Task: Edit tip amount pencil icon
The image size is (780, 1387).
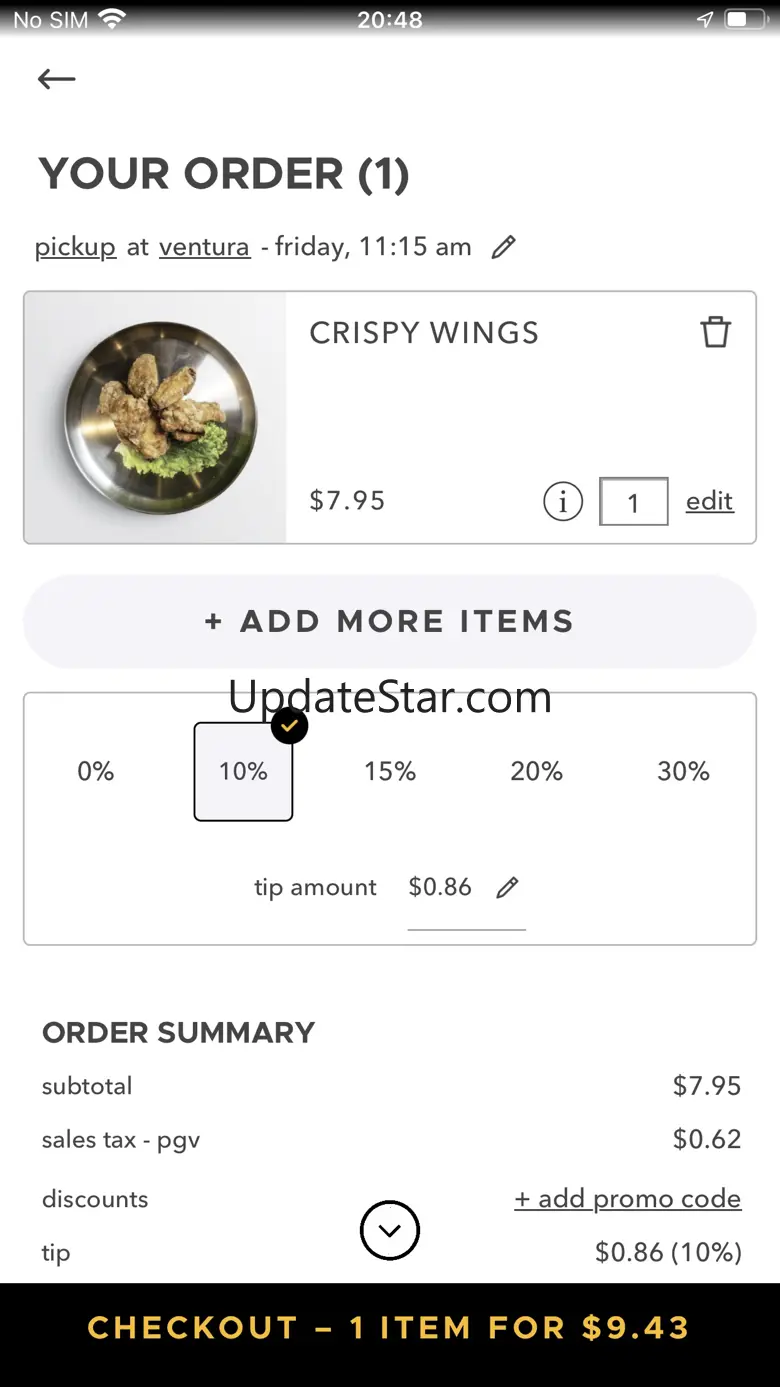Action: (508, 887)
